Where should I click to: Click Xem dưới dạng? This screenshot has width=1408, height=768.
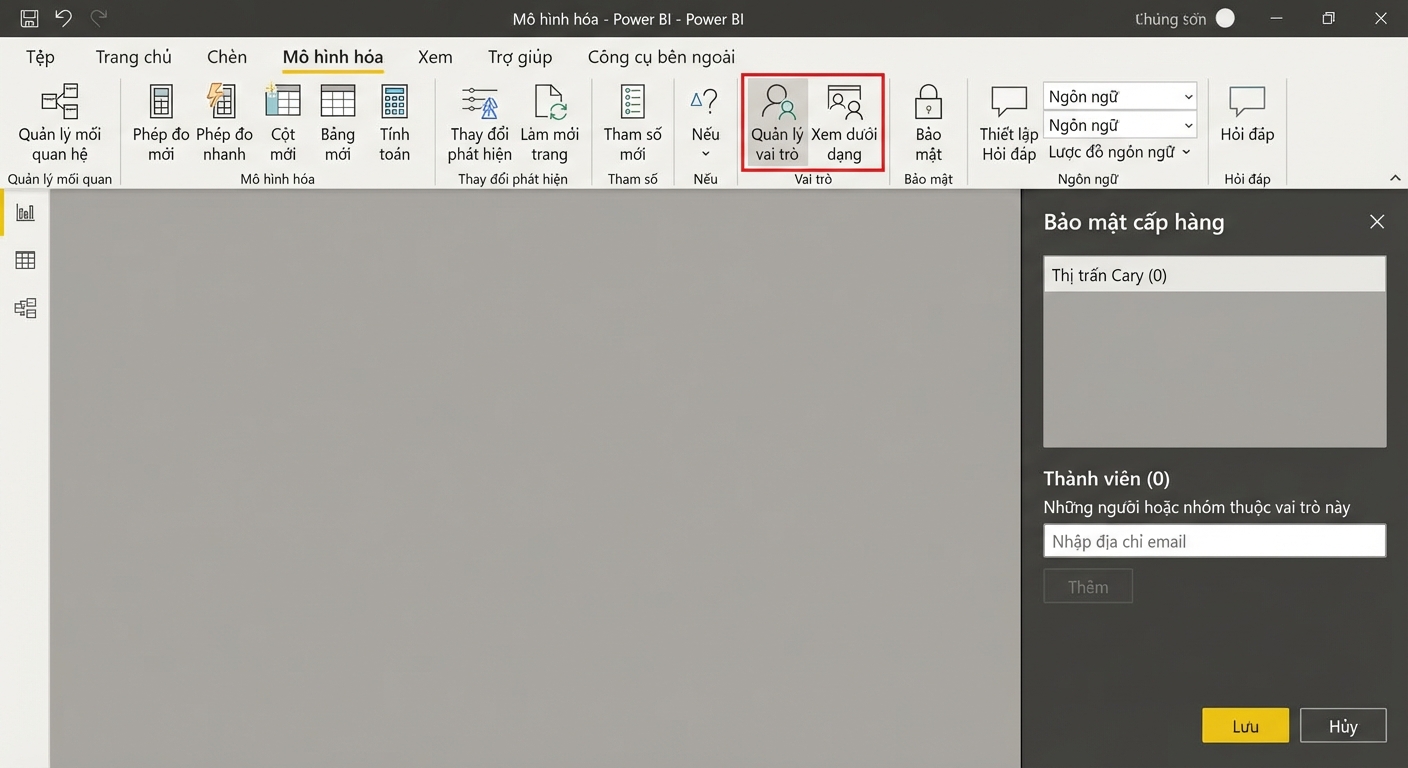[844, 124]
